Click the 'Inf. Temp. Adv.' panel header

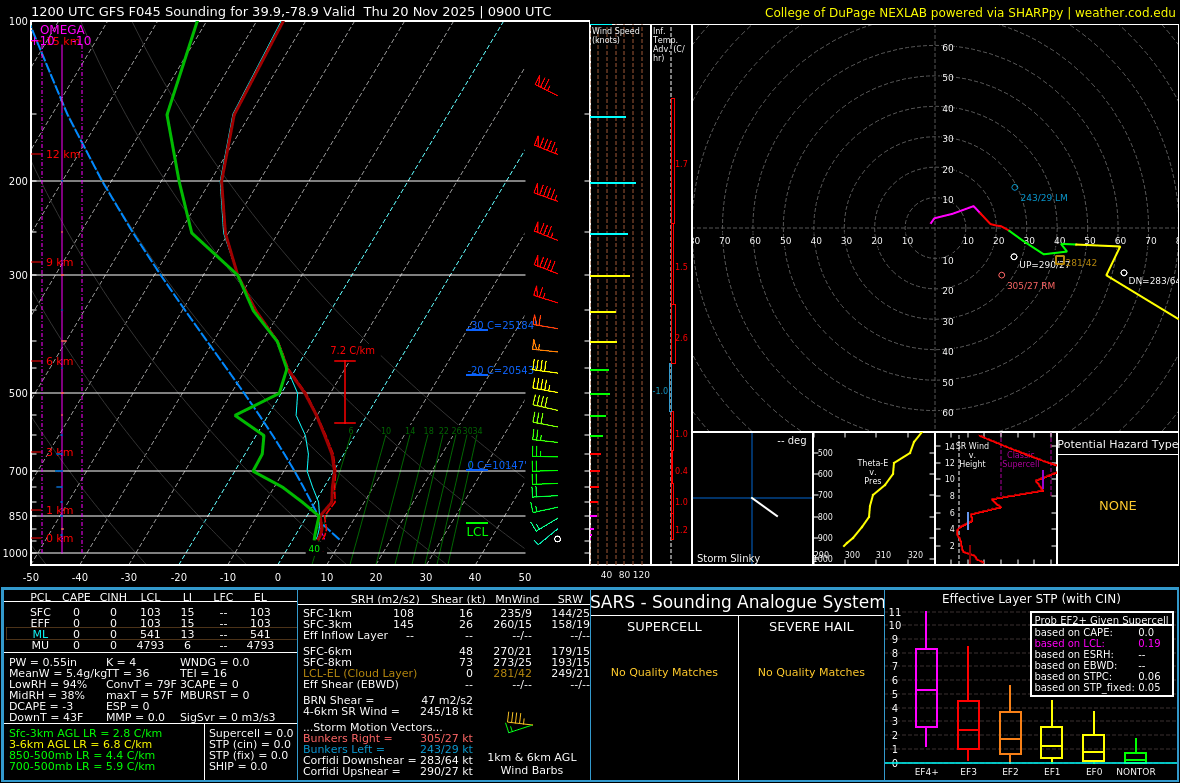(668, 44)
